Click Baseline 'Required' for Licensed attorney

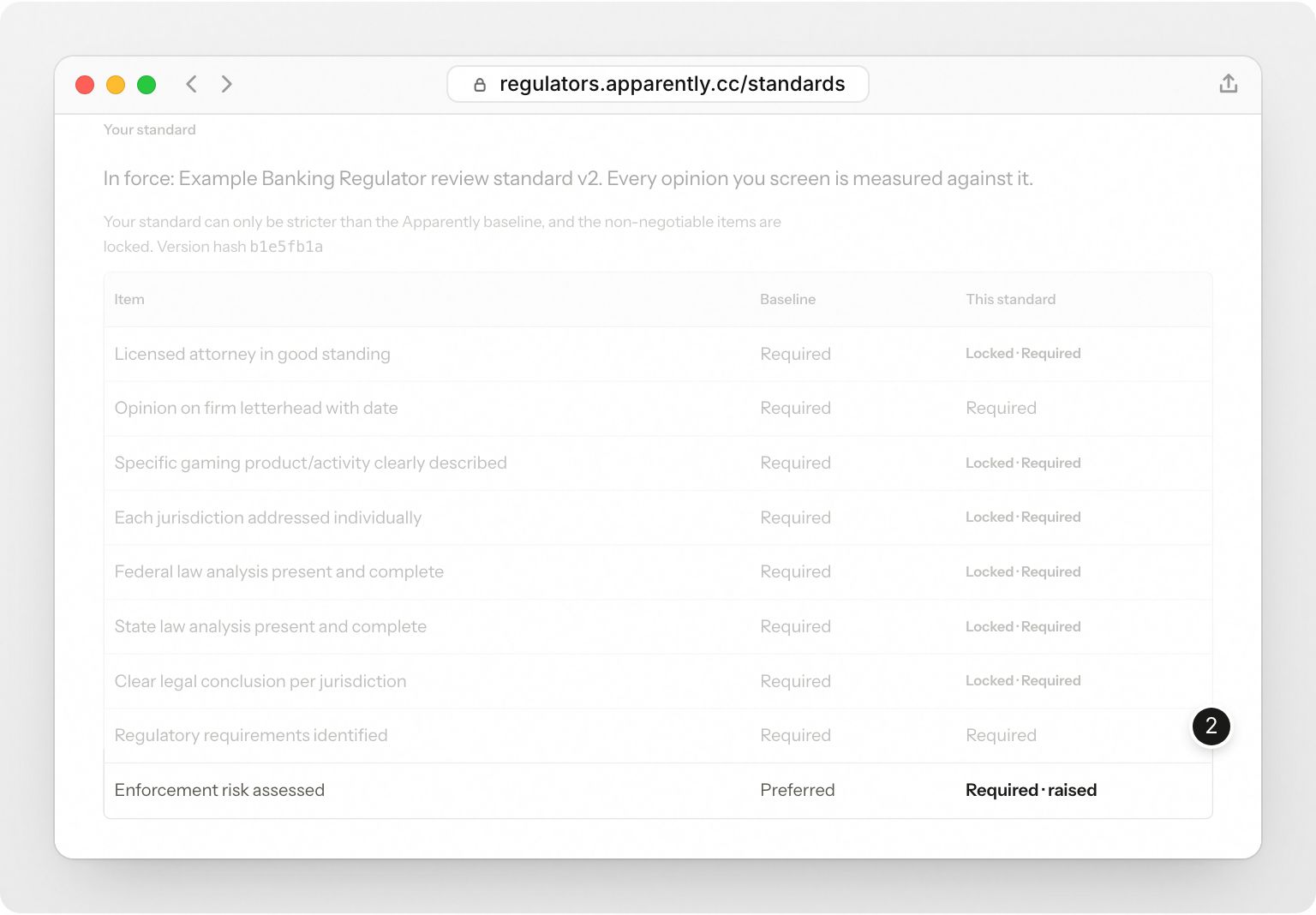click(795, 354)
